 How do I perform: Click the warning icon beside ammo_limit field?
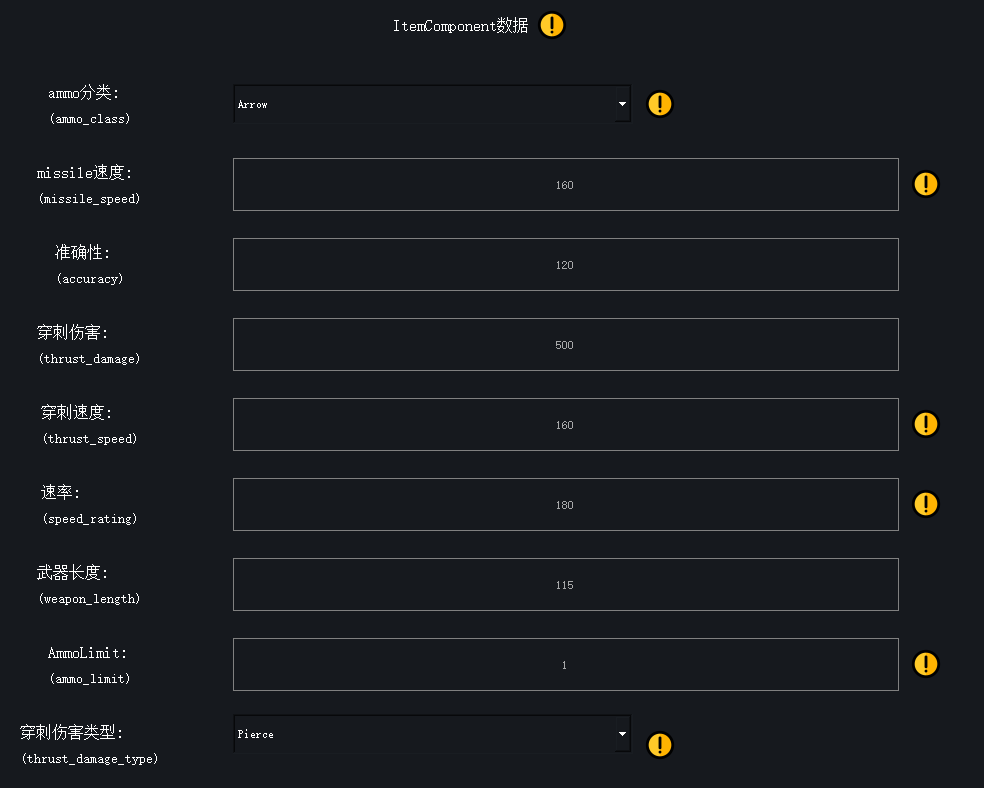point(926,664)
